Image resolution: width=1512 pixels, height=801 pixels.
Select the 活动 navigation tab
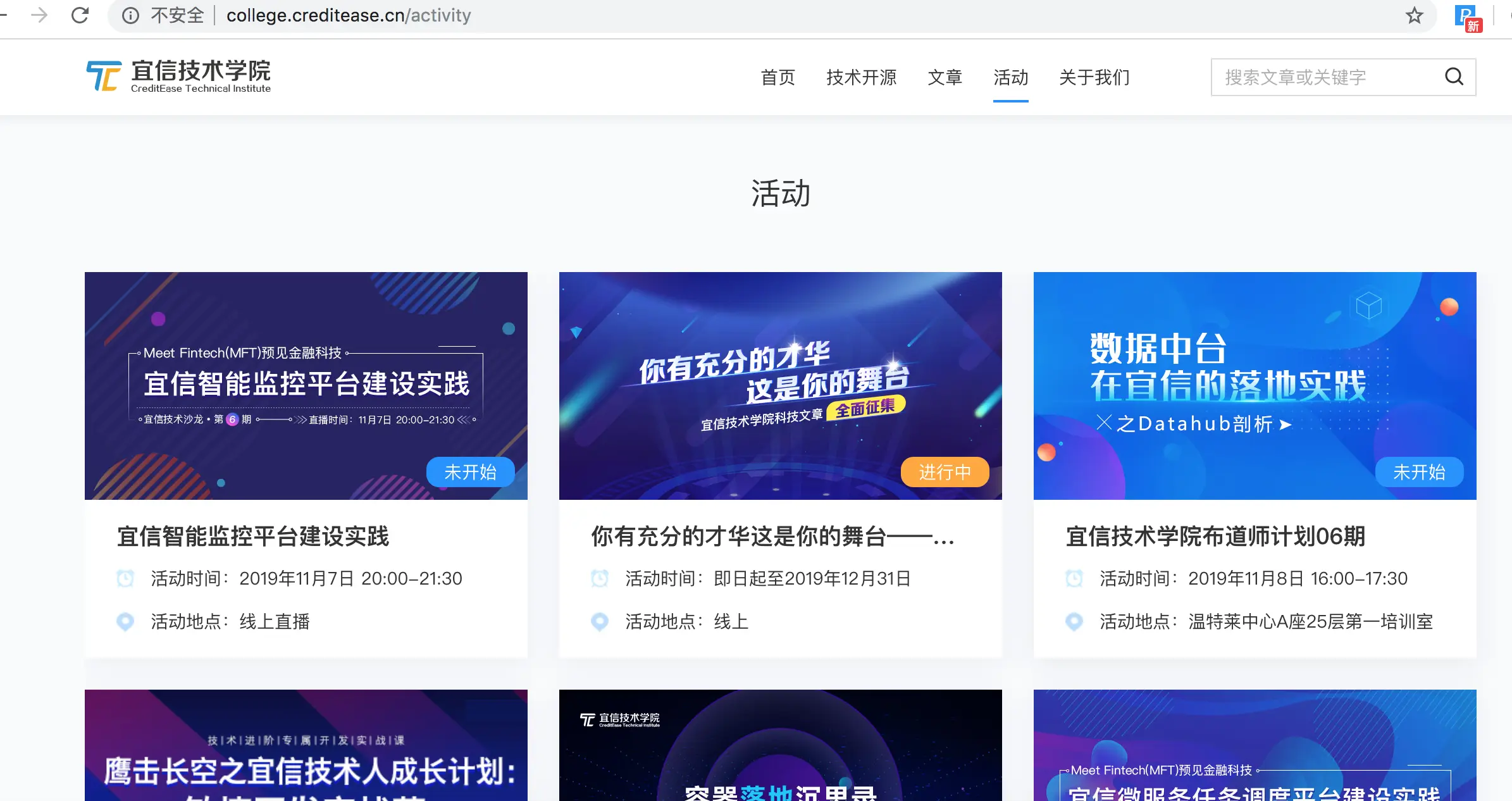click(x=1010, y=77)
